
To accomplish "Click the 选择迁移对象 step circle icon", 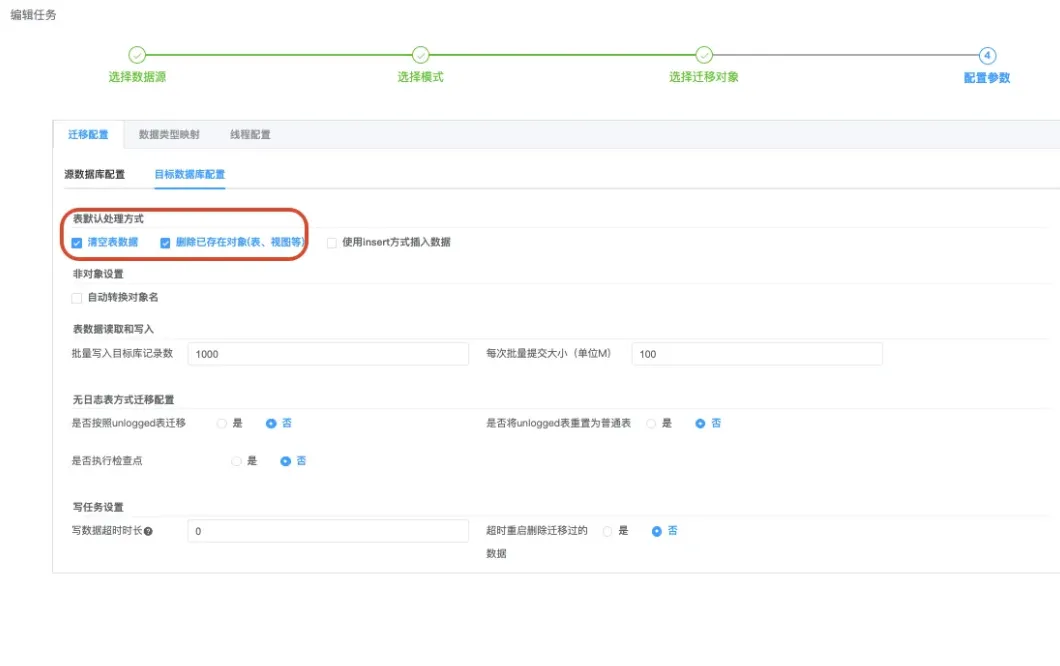I will 704,55.
